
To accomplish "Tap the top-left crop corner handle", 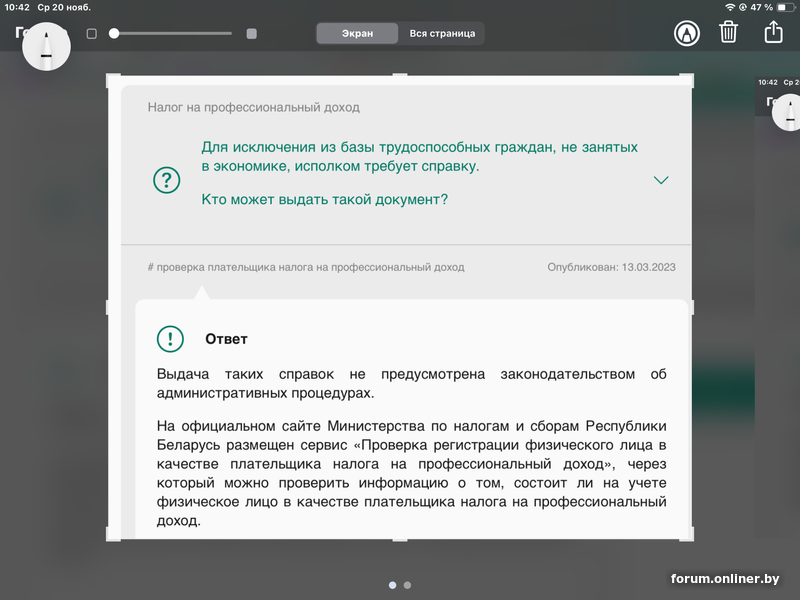I will 113,81.
